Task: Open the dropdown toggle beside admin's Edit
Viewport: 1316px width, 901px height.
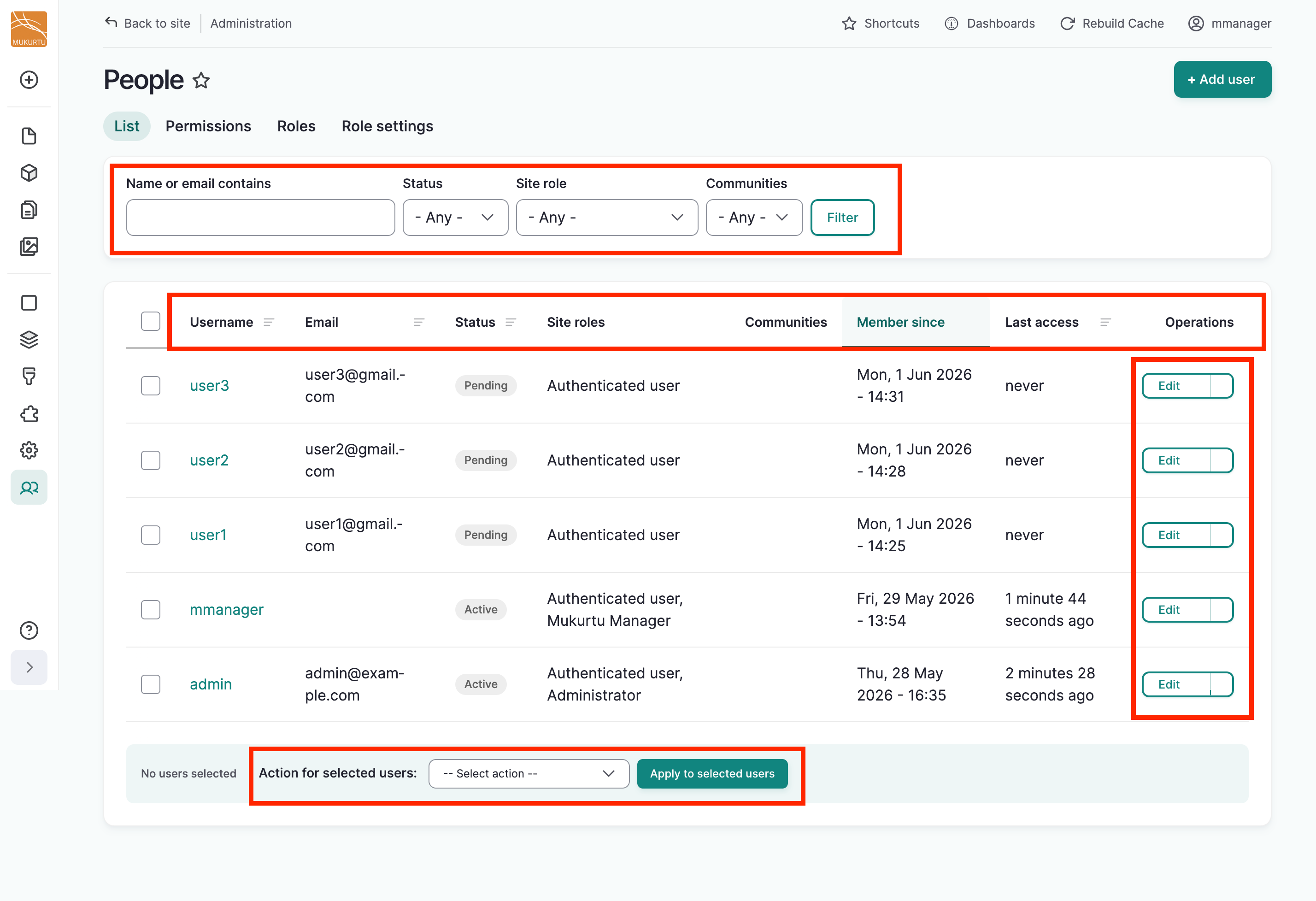Action: point(1222,685)
